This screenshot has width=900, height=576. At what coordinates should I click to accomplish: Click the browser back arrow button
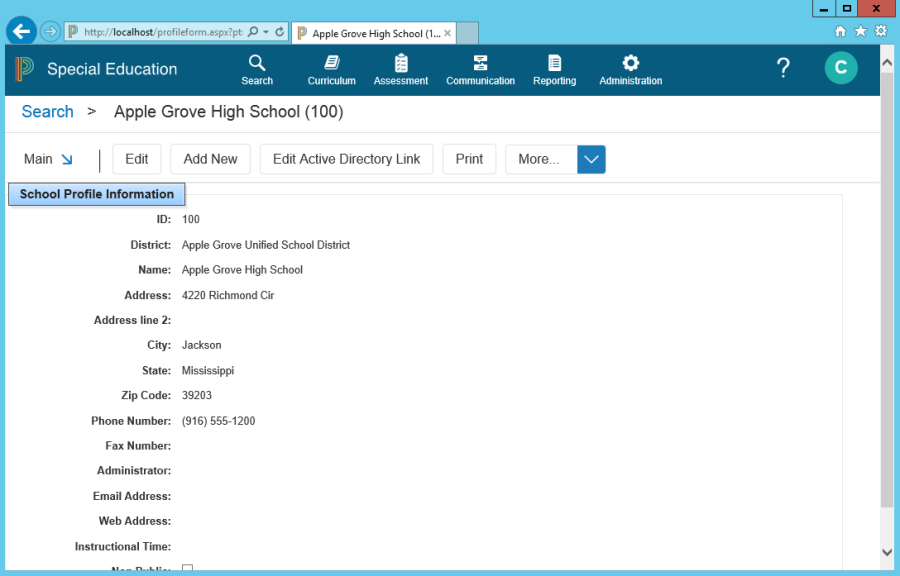click(21, 31)
